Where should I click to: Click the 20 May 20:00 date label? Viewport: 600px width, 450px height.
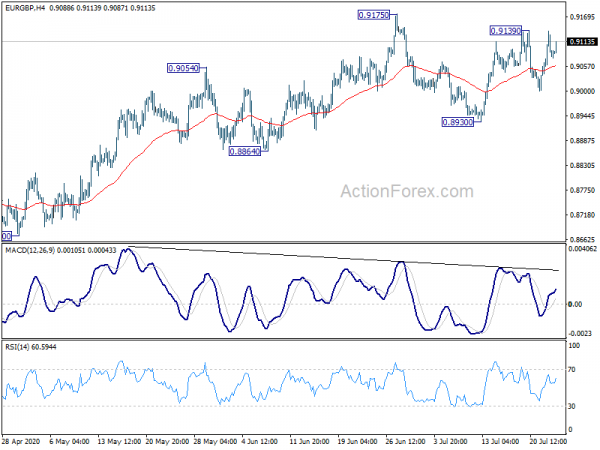tap(168, 442)
